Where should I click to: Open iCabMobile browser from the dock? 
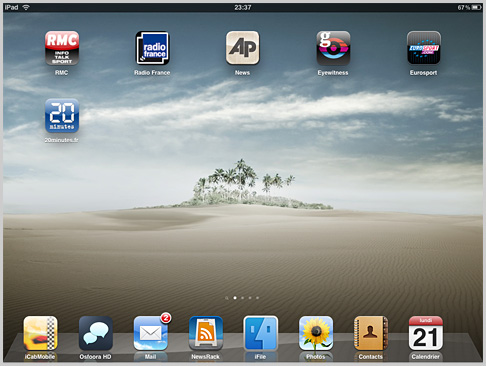[40, 333]
